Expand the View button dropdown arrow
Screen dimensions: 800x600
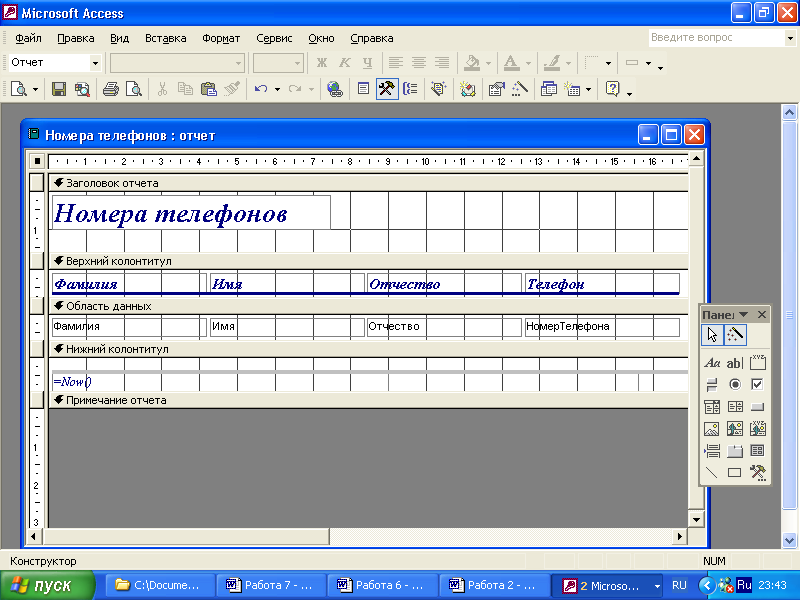click(x=35, y=90)
